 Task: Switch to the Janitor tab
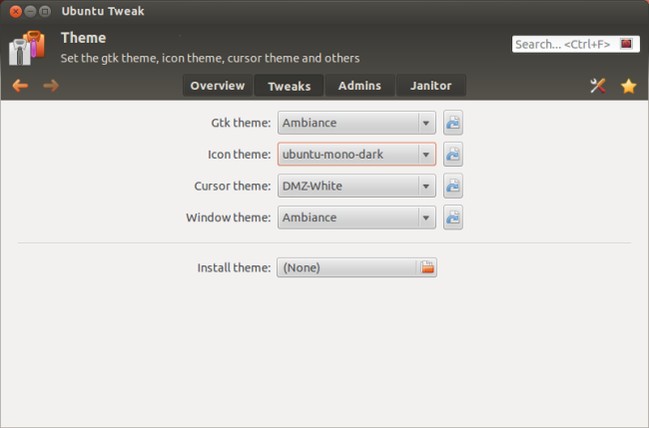pyautogui.click(x=431, y=86)
